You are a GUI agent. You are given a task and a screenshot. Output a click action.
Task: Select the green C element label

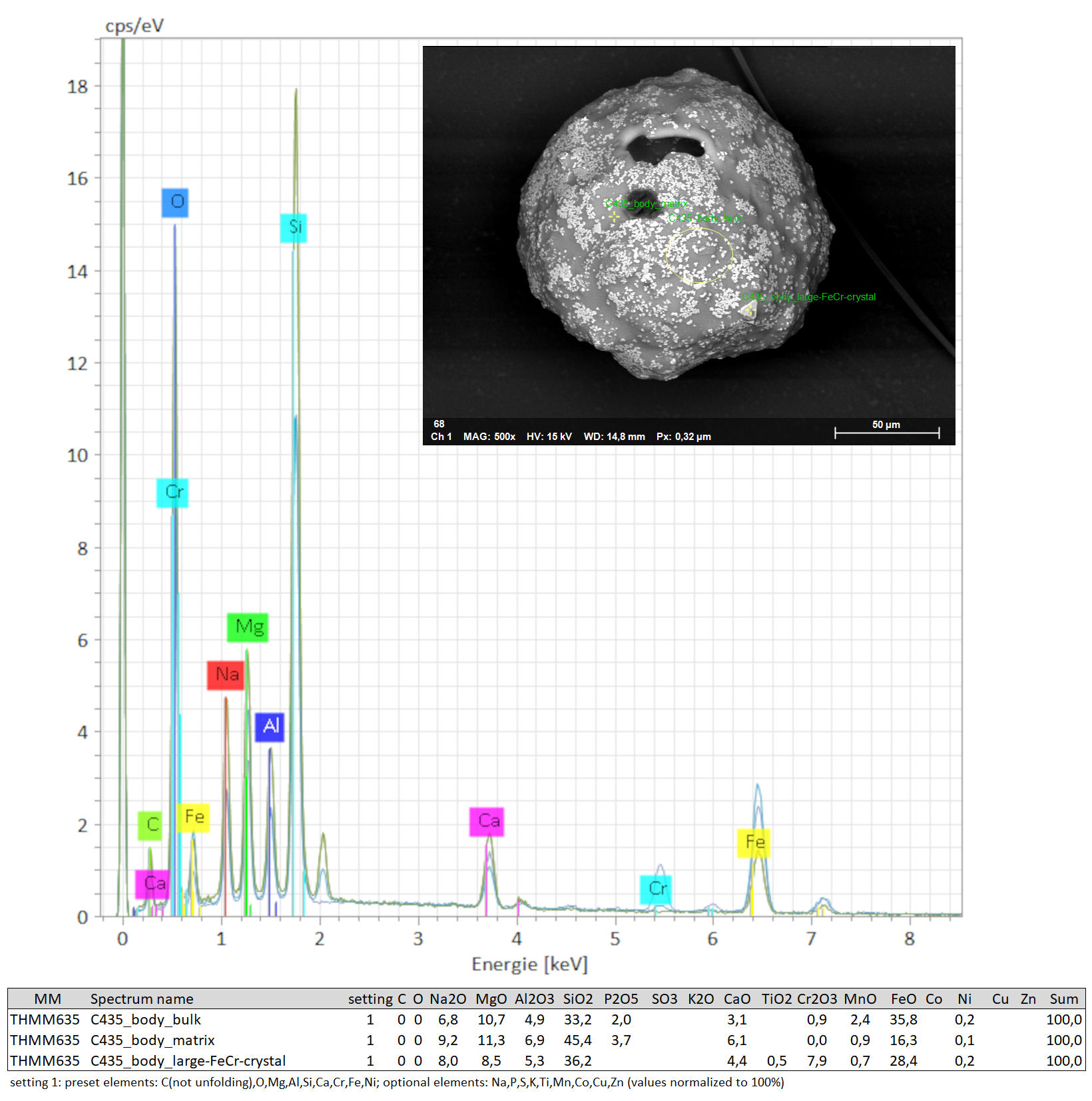[x=150, y=825]
